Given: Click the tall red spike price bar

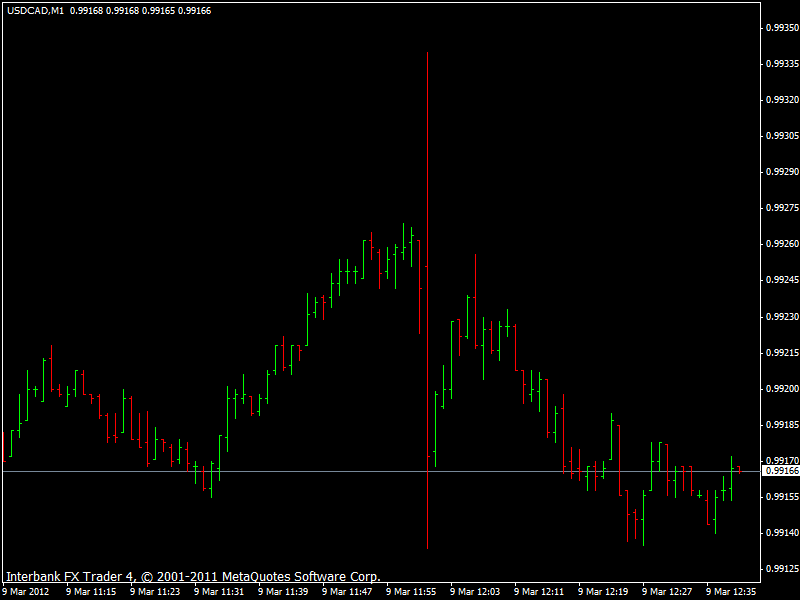Looking at the screenshot, I should pyautogui.click(x=428, y=301).
